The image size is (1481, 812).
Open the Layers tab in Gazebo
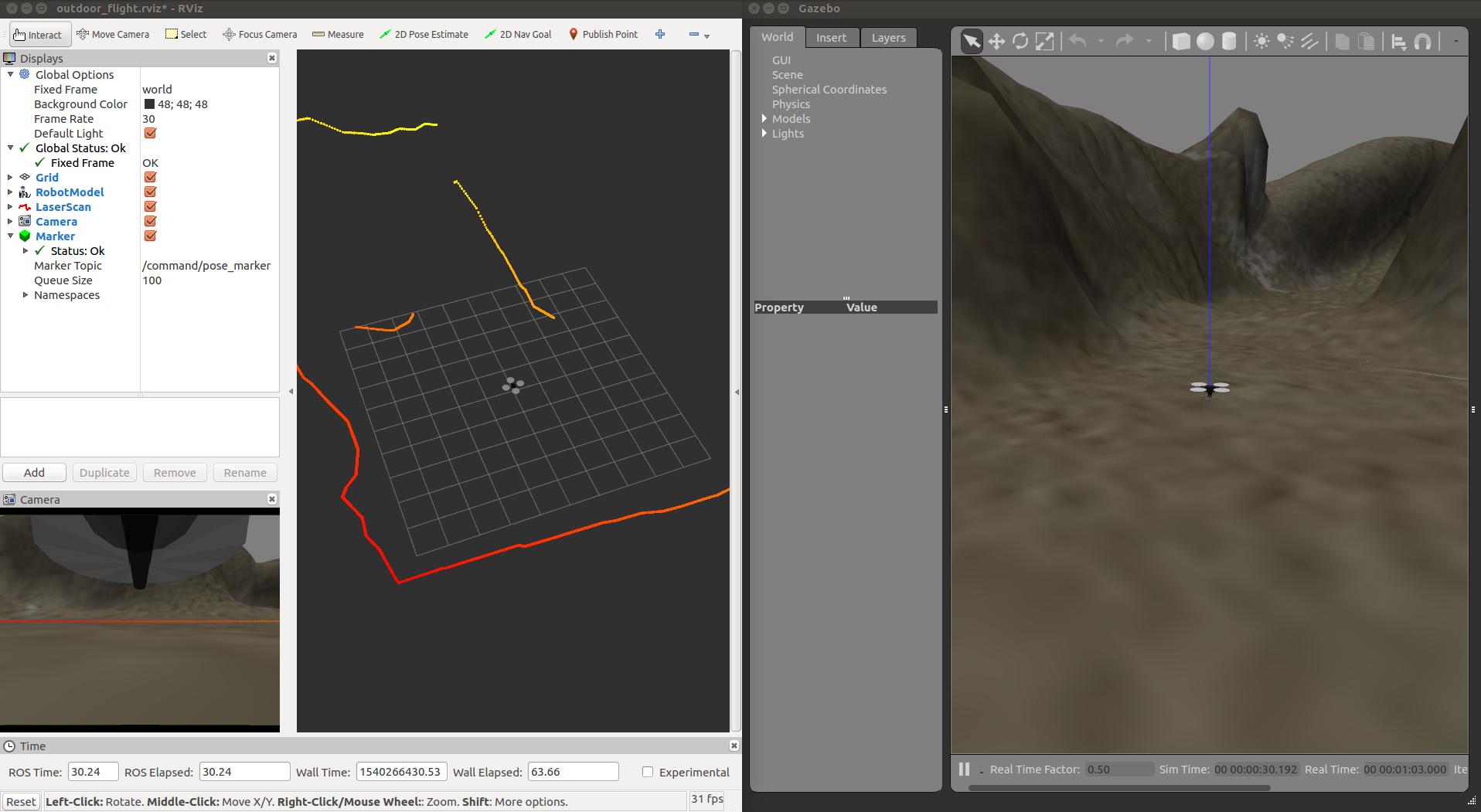[887, 37]
